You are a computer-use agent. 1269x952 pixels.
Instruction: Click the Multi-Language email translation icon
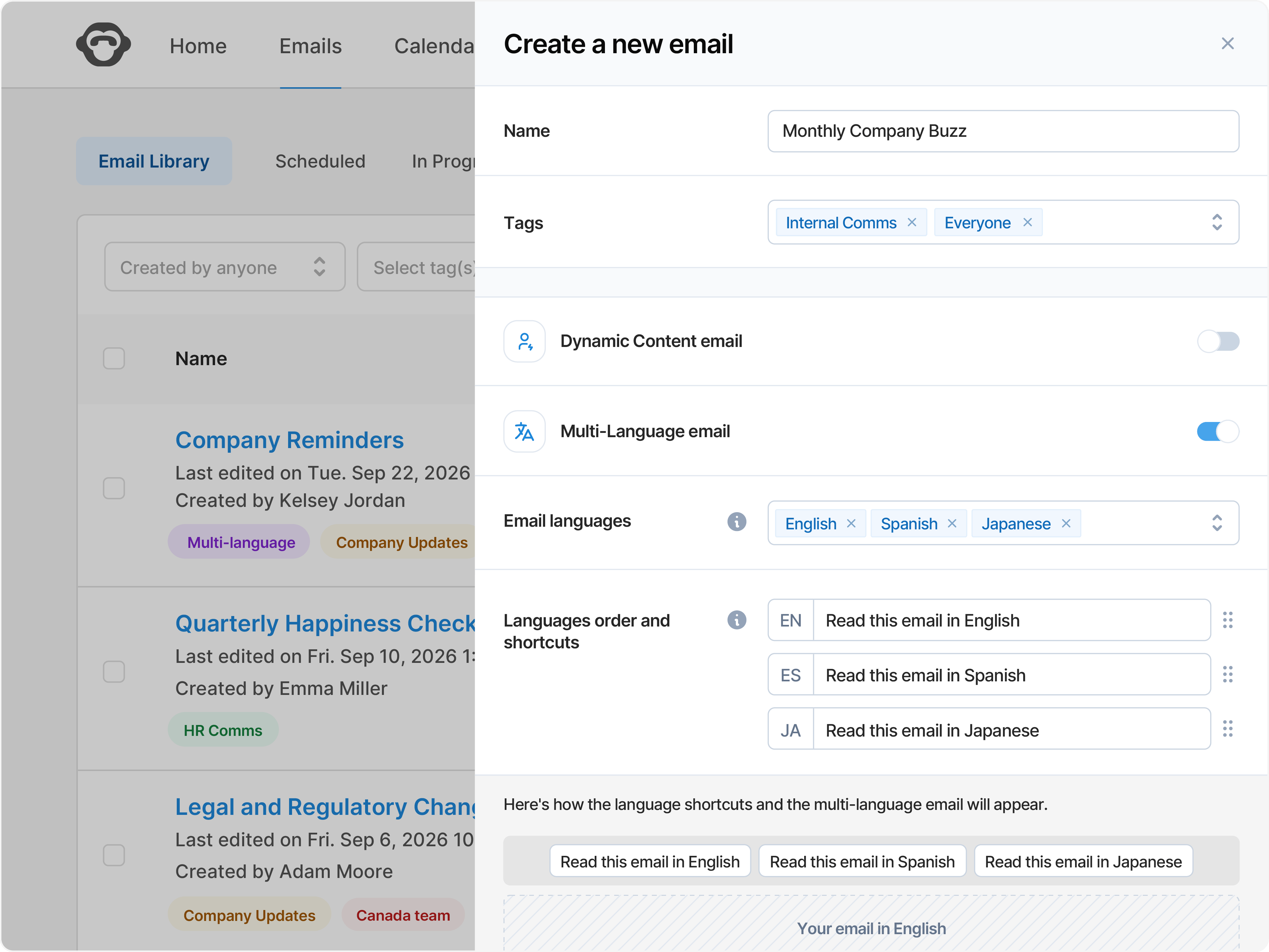524,432
